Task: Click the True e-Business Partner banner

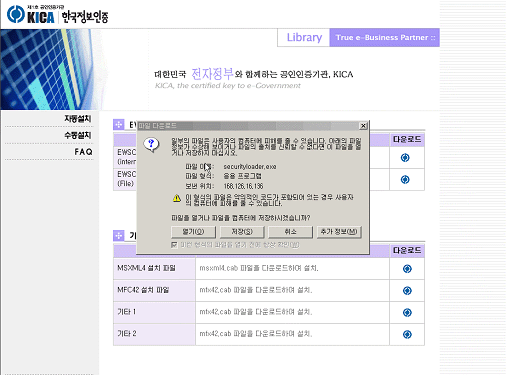Action: coord(385,37)
